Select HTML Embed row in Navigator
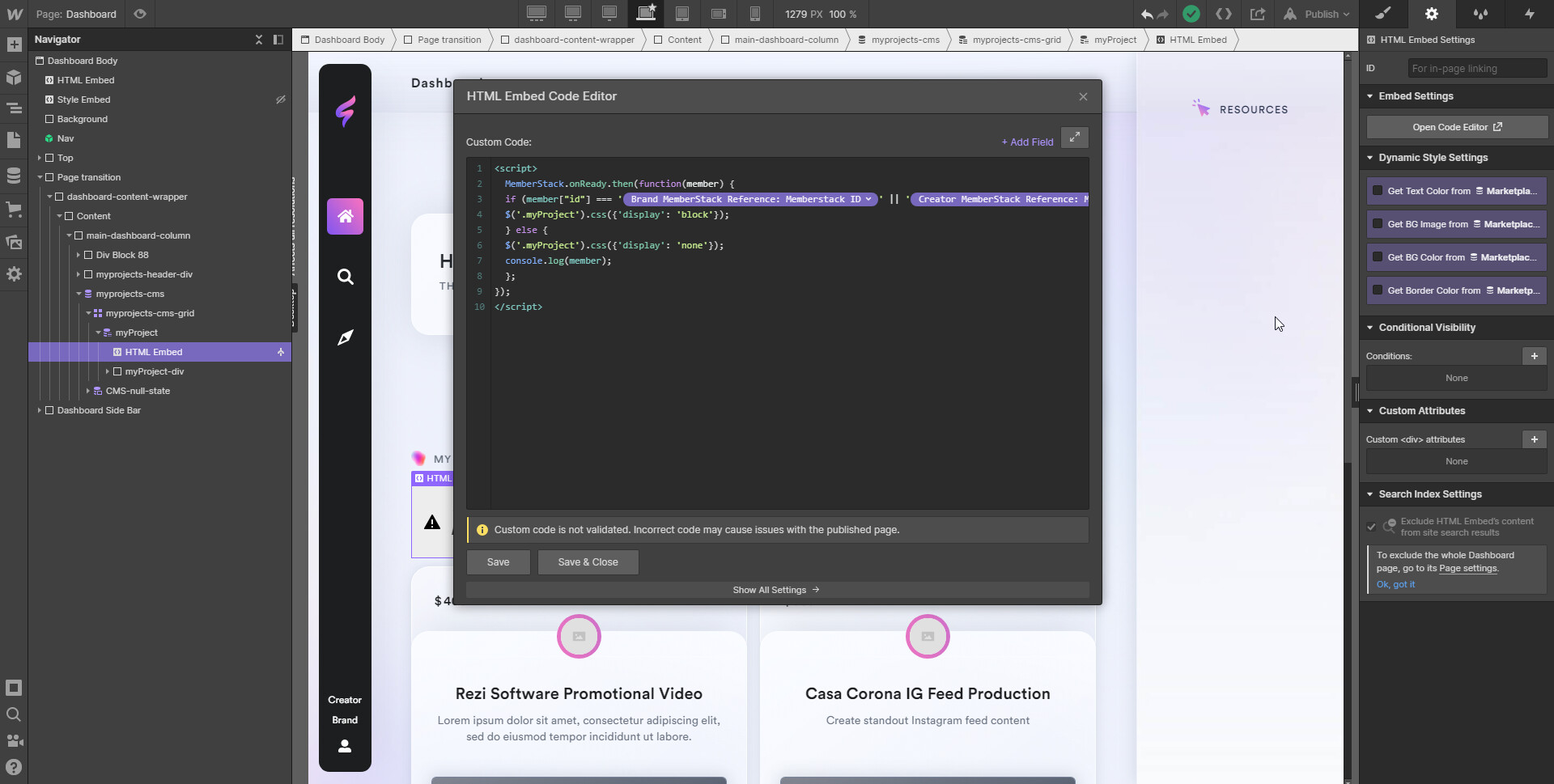 click(x=159, y=352)
